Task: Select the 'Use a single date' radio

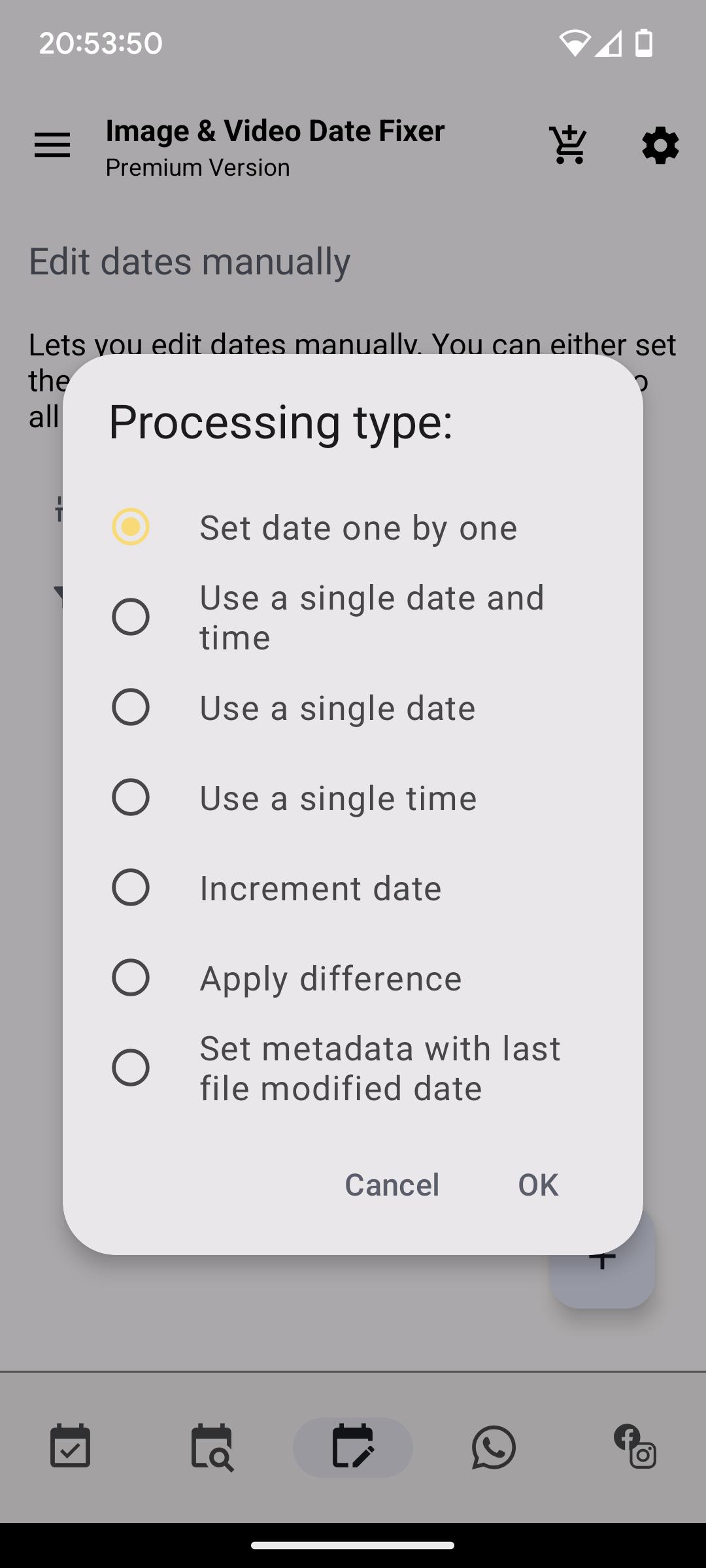Action: tap(131, 707)
